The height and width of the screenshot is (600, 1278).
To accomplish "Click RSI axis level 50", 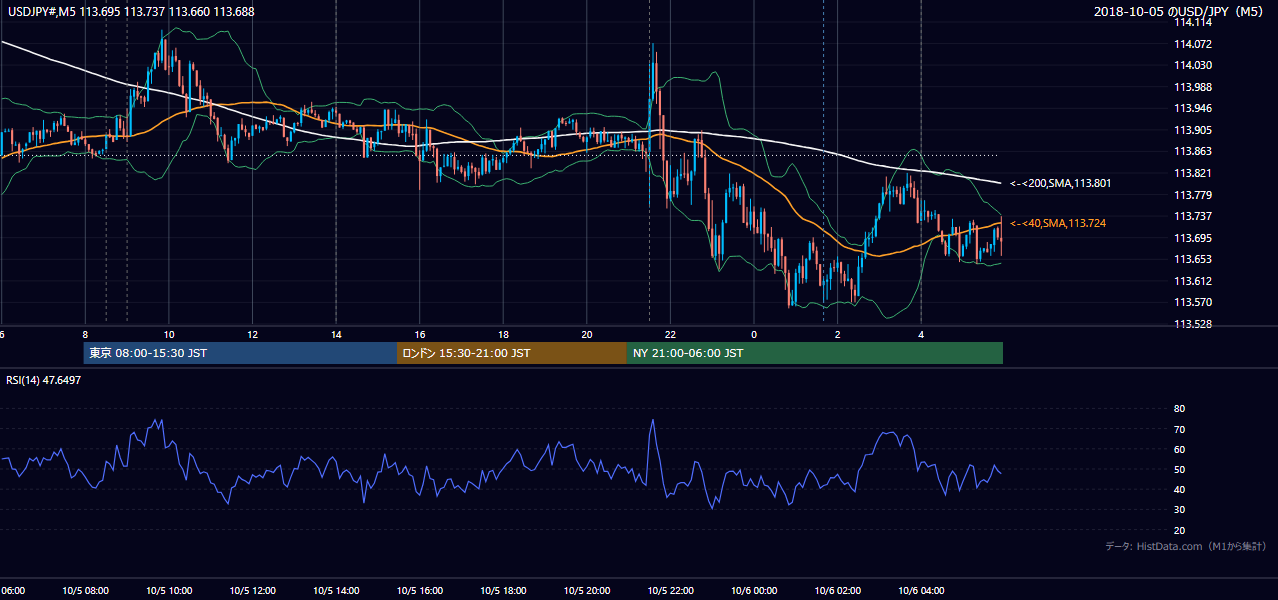I will 1179,469.
